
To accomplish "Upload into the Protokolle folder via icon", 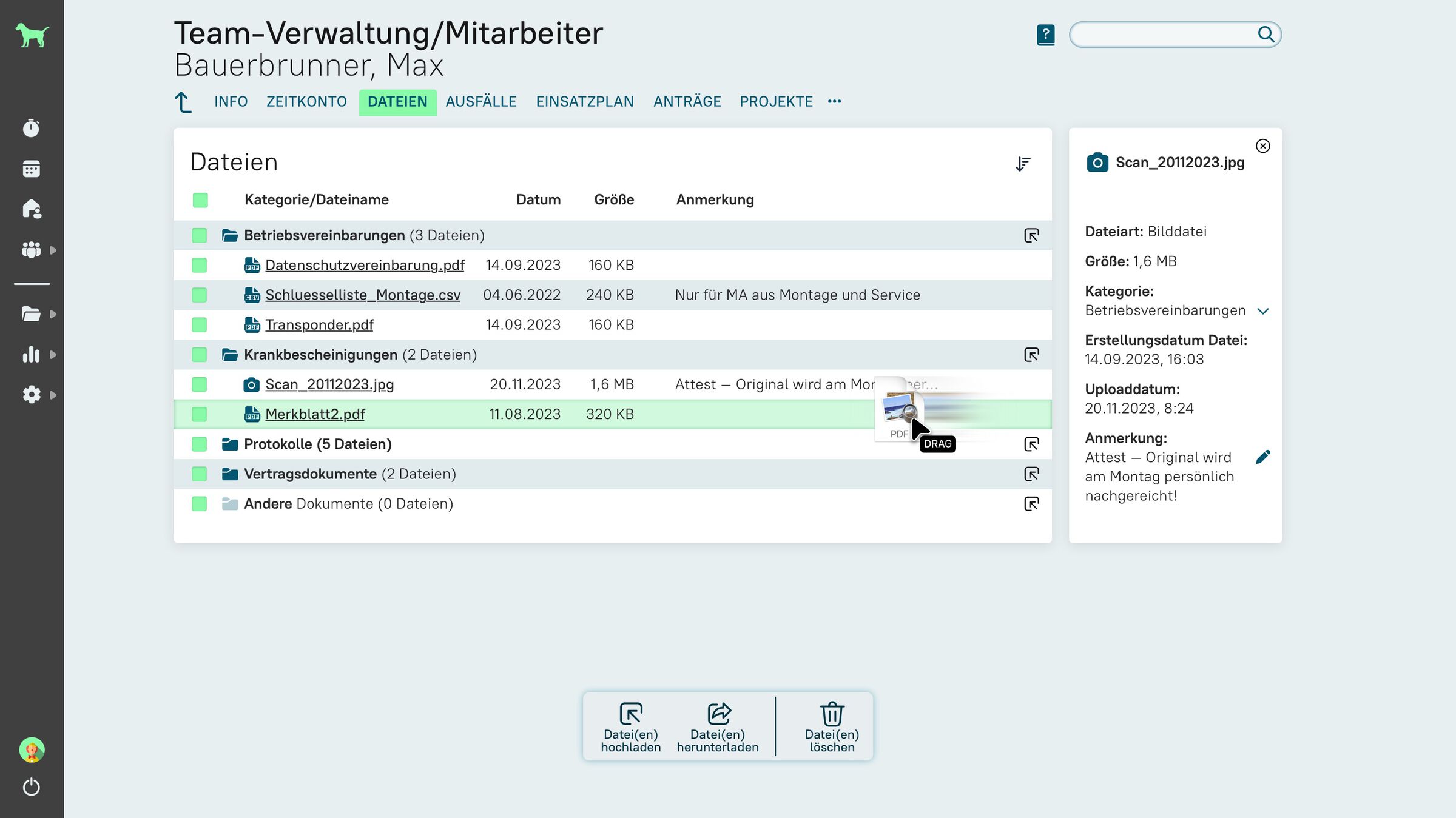I will point(1031,444).
